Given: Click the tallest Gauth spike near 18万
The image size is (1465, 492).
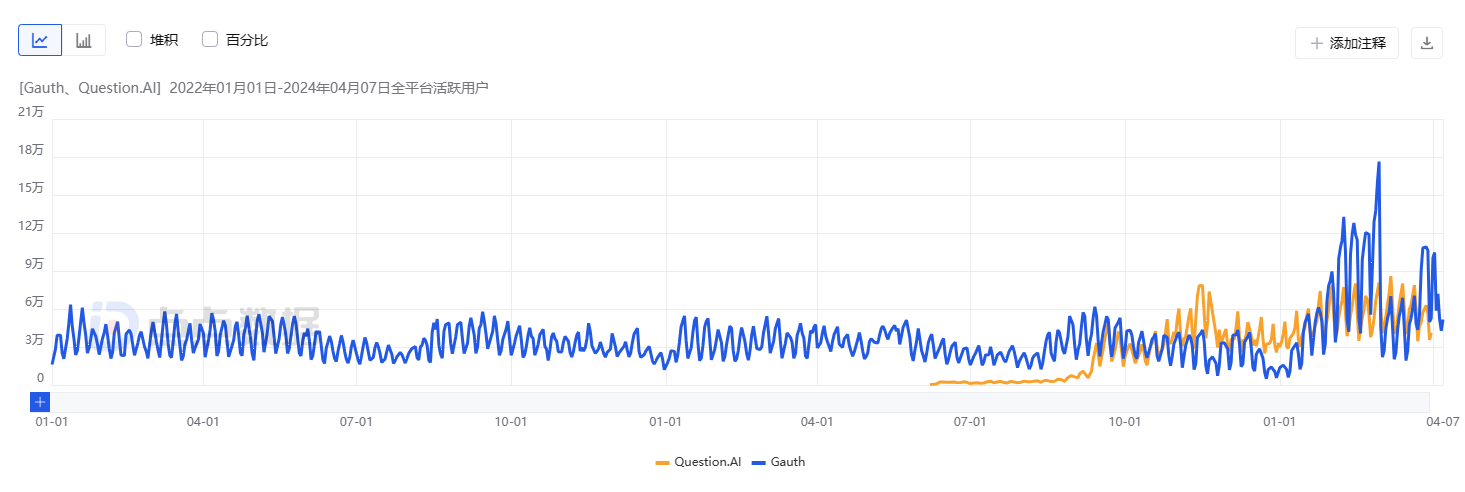Looking at the screenshot, I should pos(1379,163).
